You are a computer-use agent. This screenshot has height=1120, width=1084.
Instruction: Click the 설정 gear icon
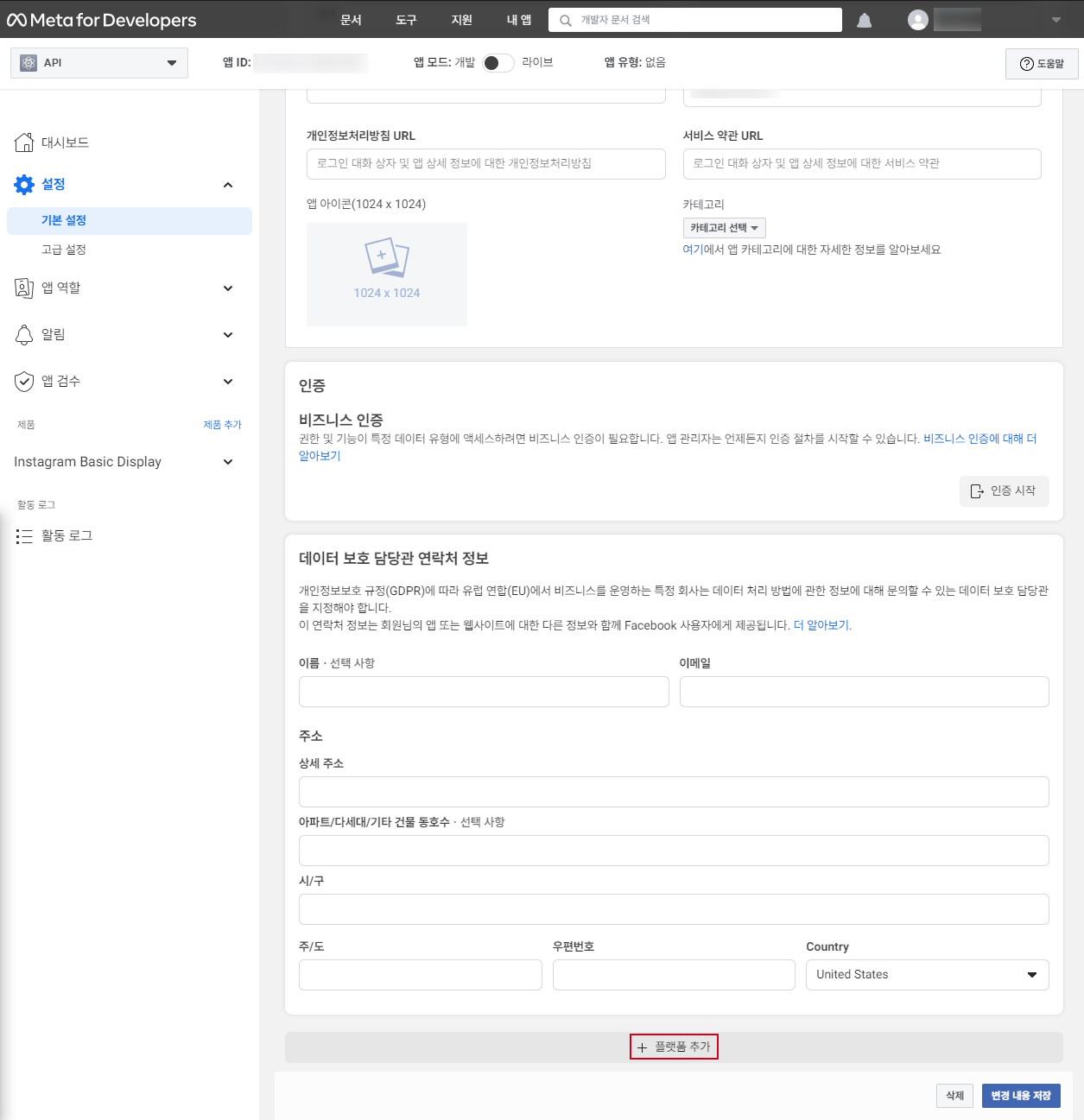pos(24,184)
